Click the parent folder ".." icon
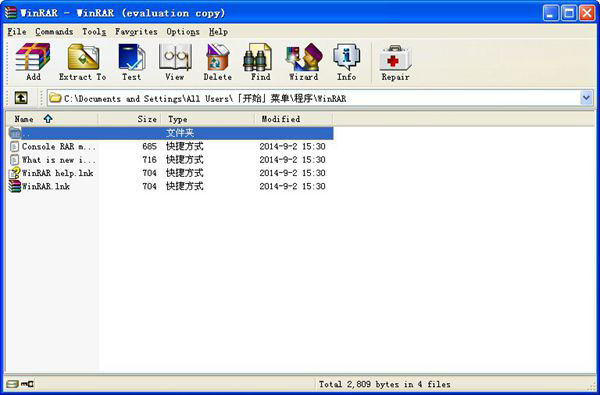This screenshot has width=600, height=395. tap(15, 133)
